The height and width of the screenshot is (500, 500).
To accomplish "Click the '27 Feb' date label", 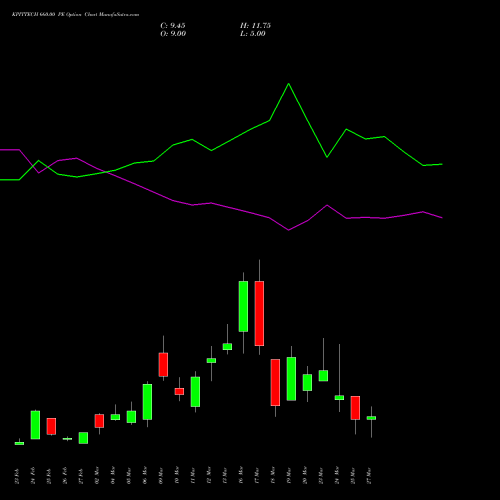I will click(x=81, y=476).
